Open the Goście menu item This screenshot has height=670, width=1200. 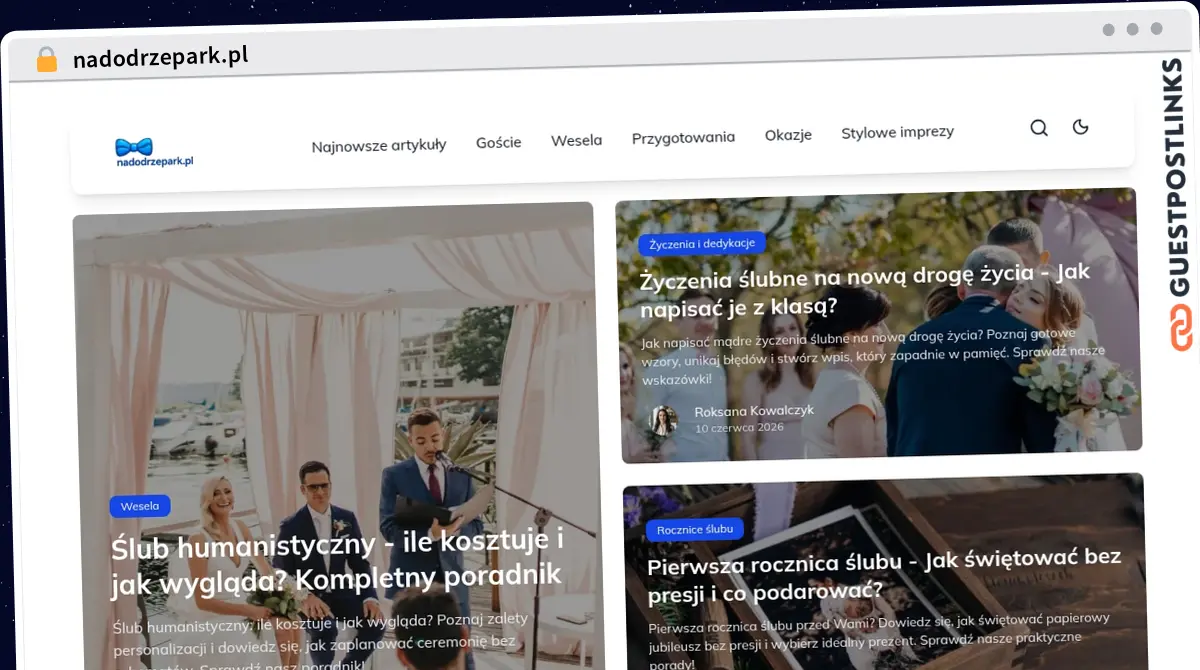(x=499, y=142)
